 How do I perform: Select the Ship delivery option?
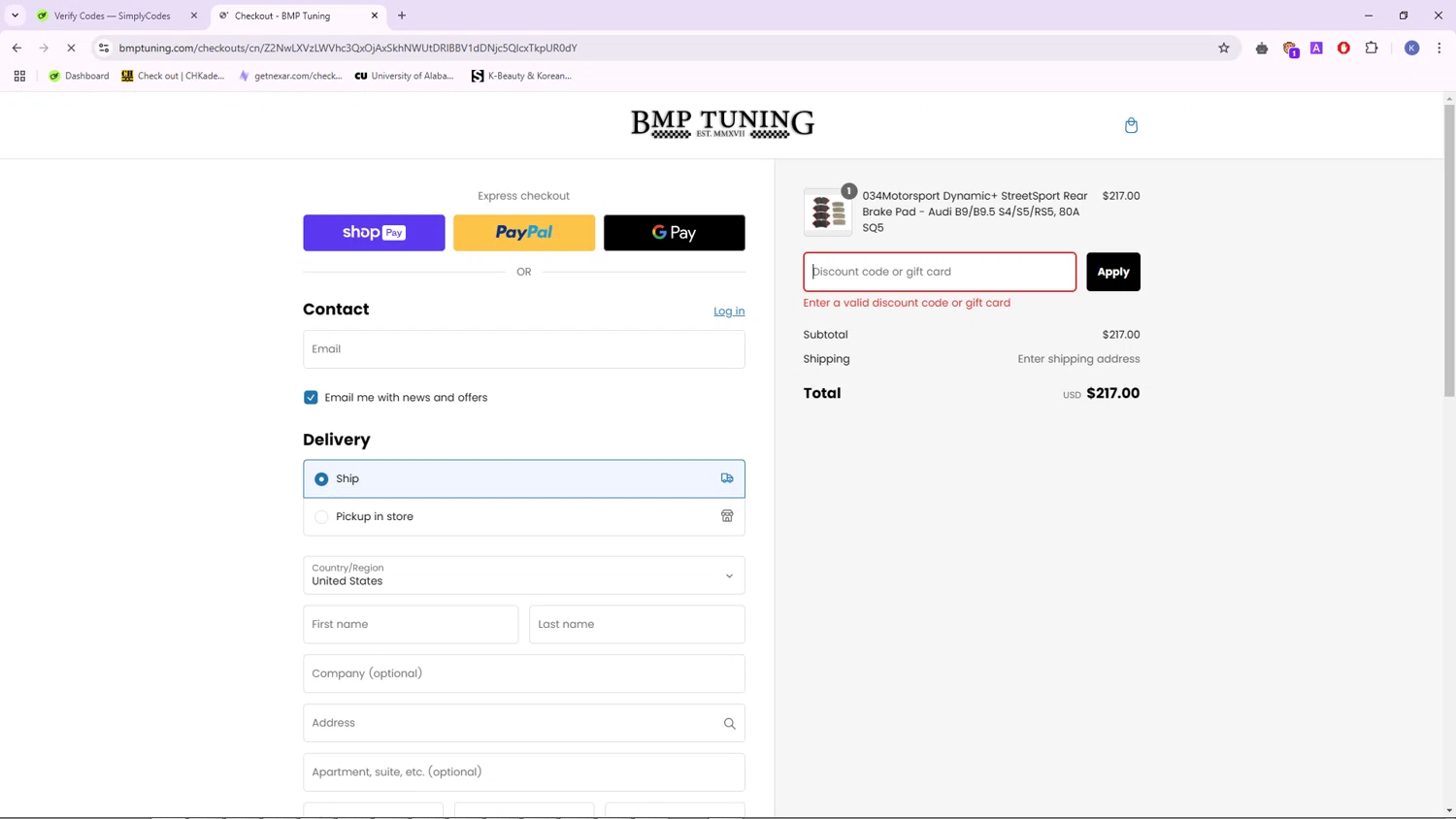(524, 478)
